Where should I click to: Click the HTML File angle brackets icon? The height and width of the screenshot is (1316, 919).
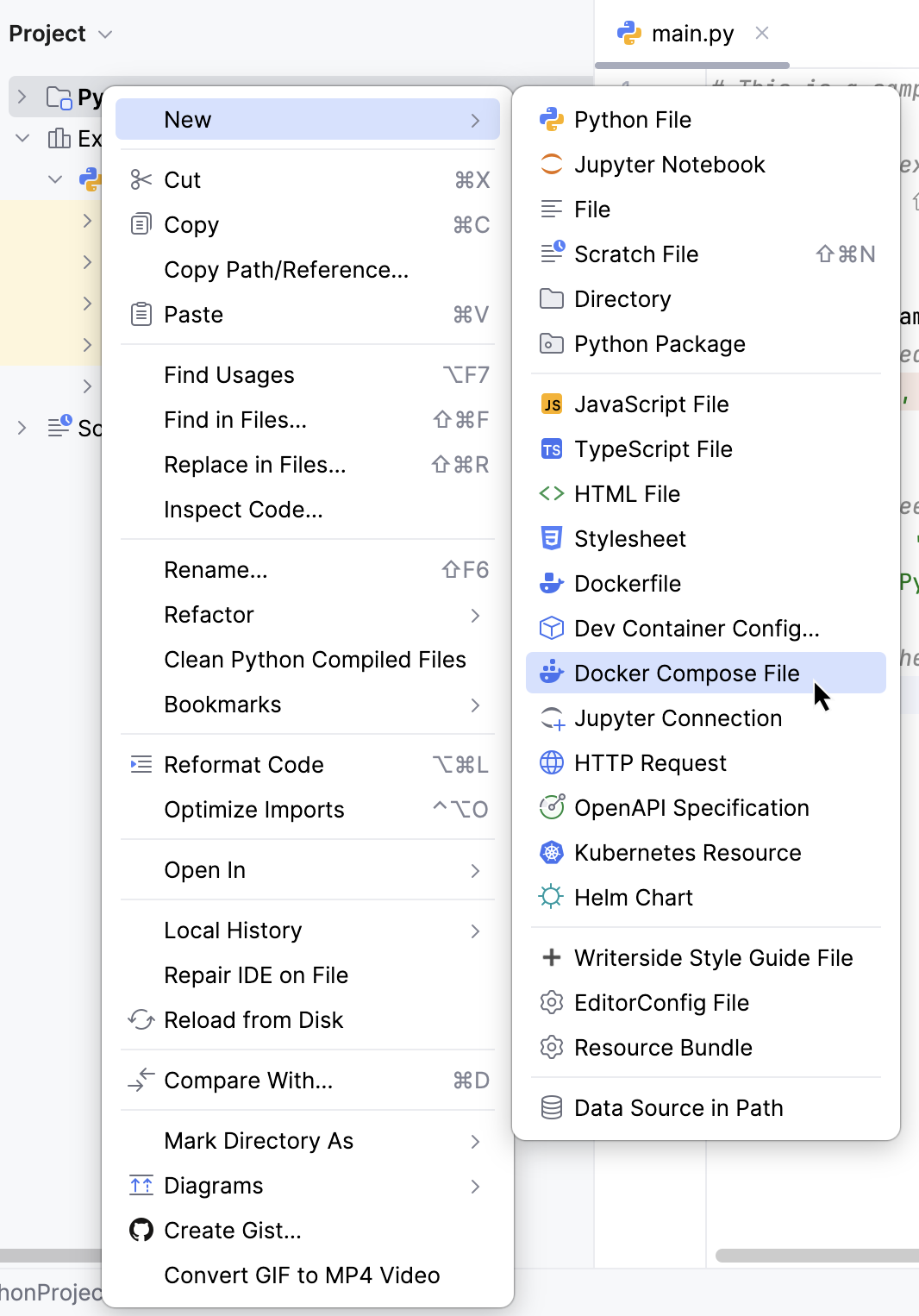552,494
